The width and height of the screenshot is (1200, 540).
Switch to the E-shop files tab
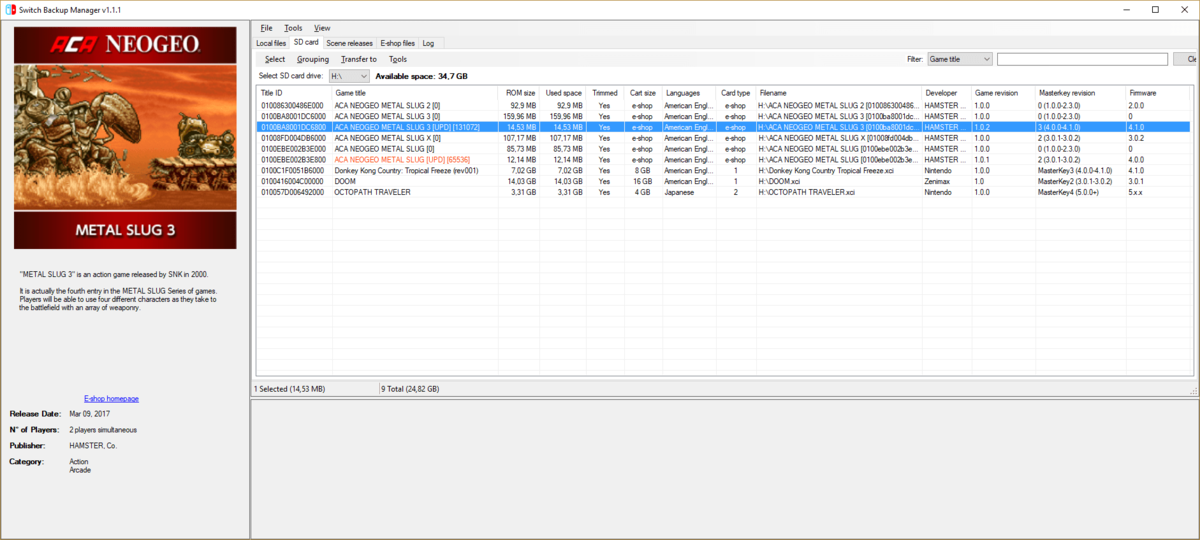pyautogui.click(x=397, y=43)
